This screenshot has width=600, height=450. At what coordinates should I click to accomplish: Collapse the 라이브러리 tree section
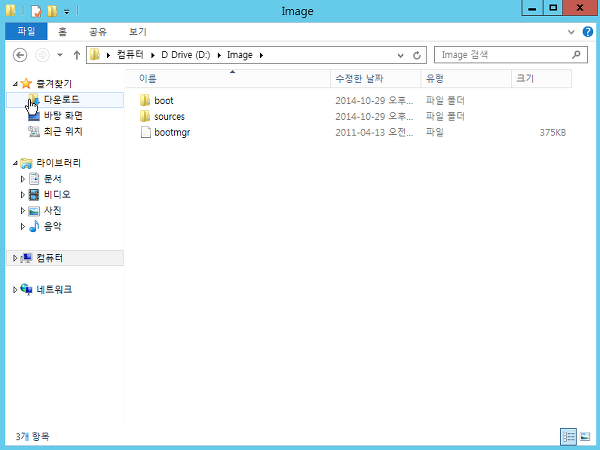(15, 163)
